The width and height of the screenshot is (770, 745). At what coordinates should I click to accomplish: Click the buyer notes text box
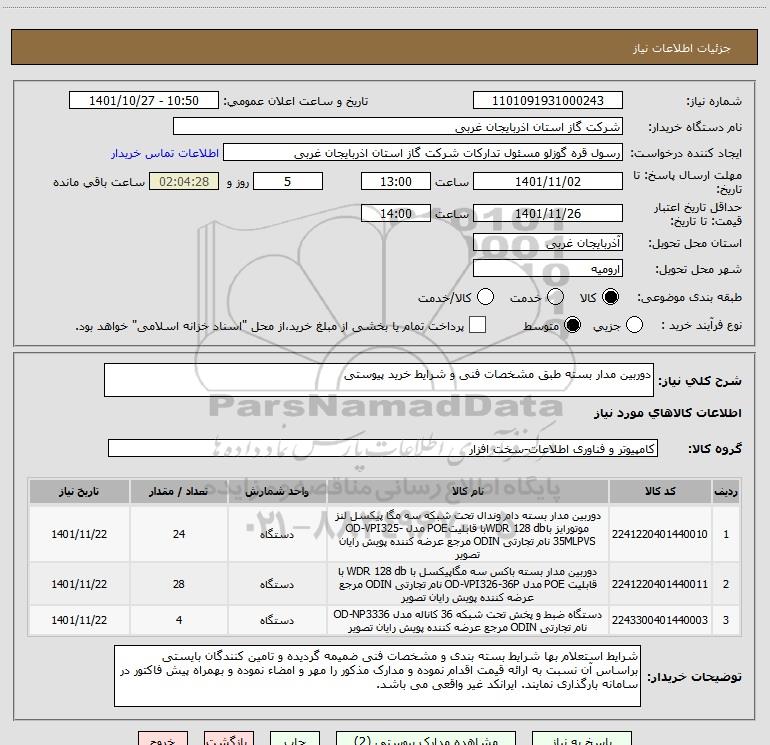377,676
